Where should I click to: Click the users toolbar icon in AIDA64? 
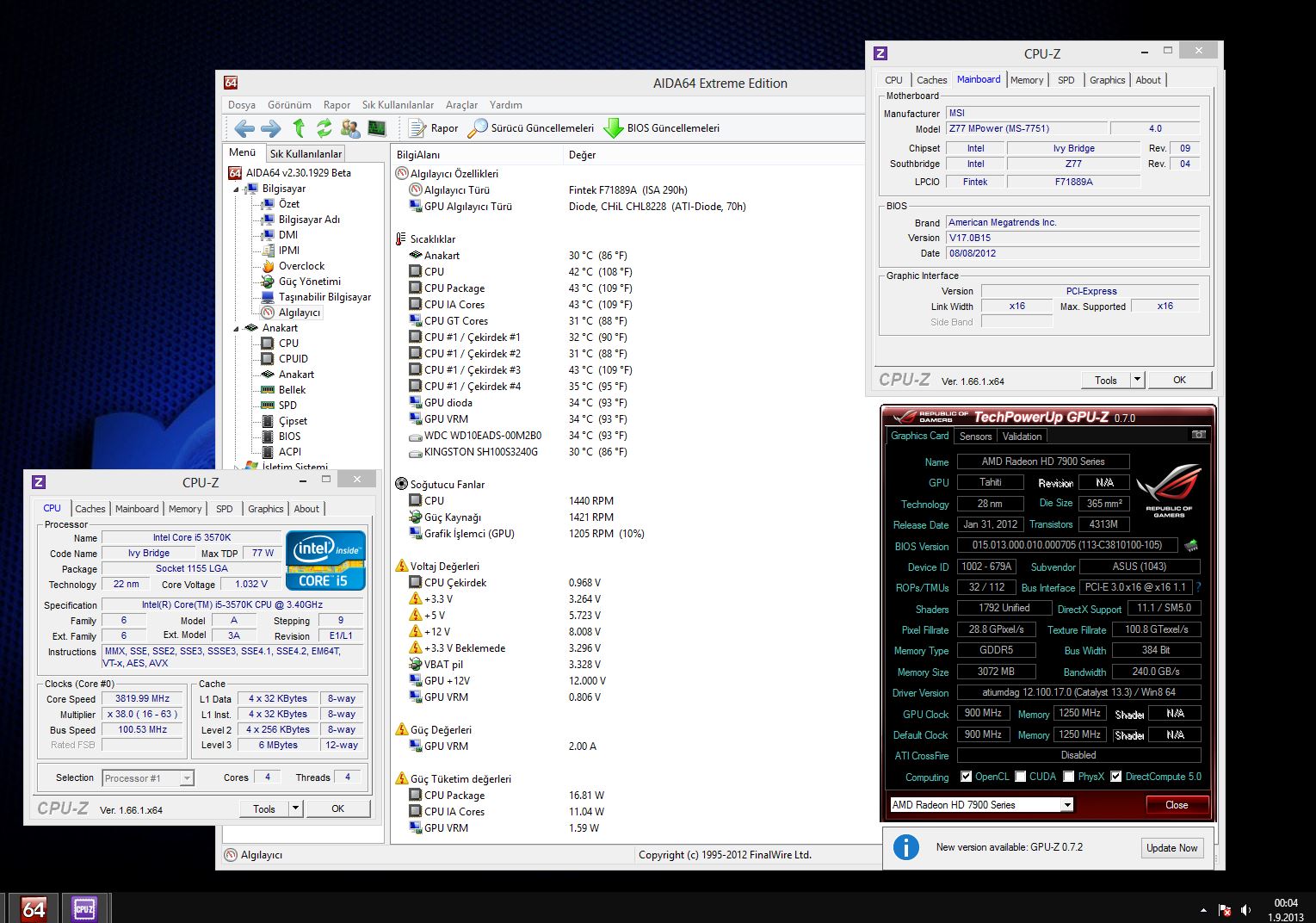pos(350,128)
